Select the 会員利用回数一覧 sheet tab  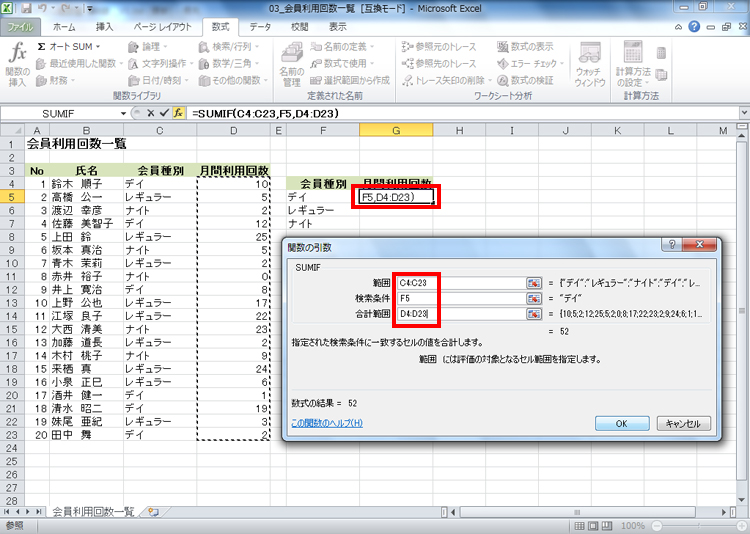coord(93,512)
